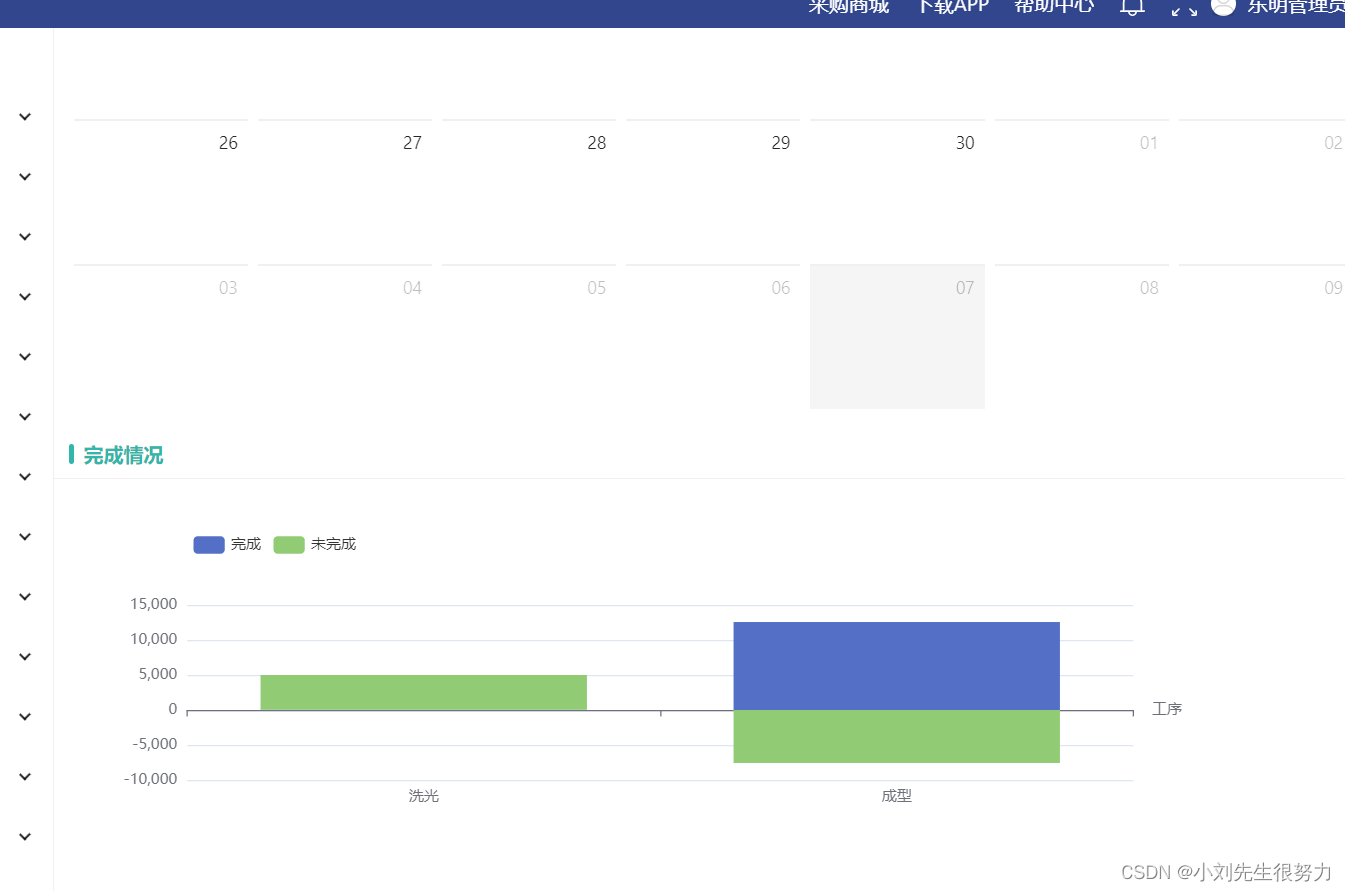
Task: Click the user avatar icon
Action: click(1223, 6)
